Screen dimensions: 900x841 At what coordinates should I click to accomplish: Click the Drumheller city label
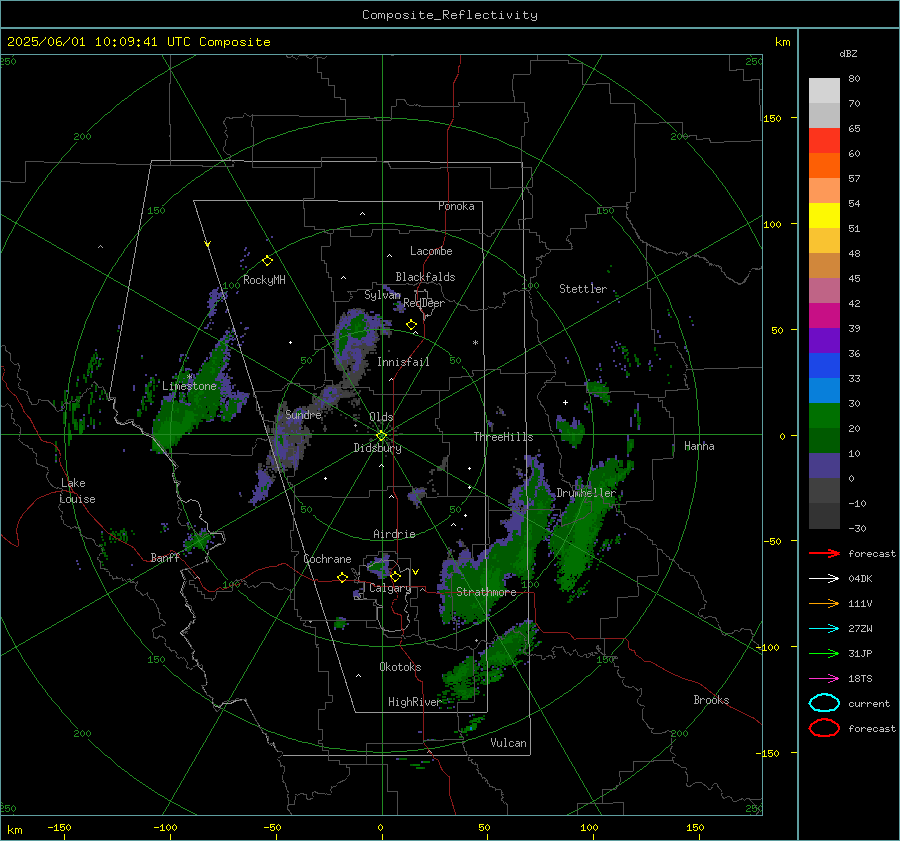[x=586, y=493]
